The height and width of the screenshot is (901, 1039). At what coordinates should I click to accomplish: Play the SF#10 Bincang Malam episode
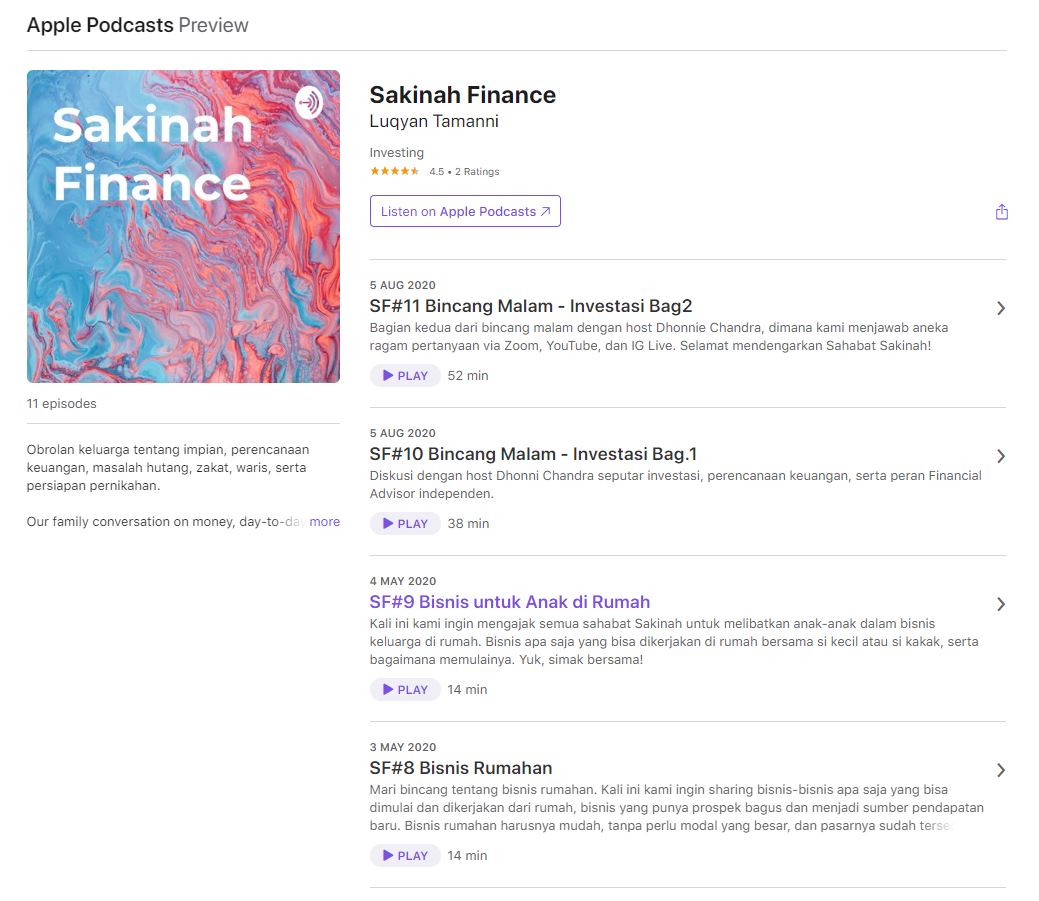click(405, 524)
